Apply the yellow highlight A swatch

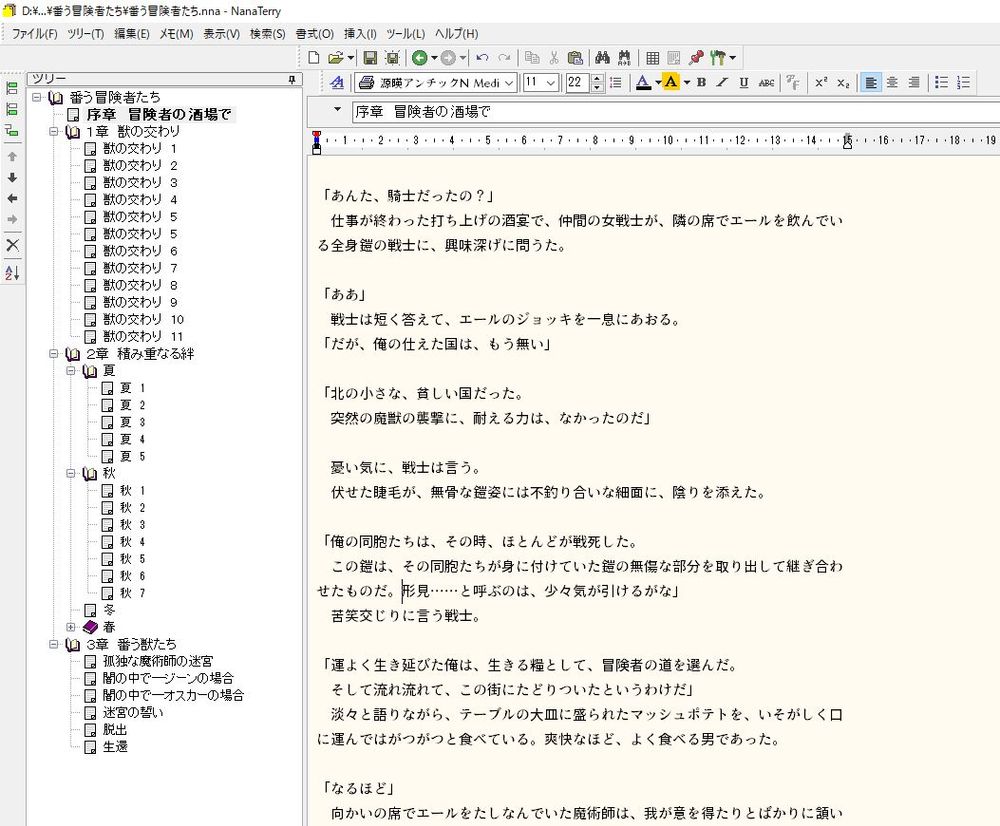pyautogui.click(x=671, y=82)
